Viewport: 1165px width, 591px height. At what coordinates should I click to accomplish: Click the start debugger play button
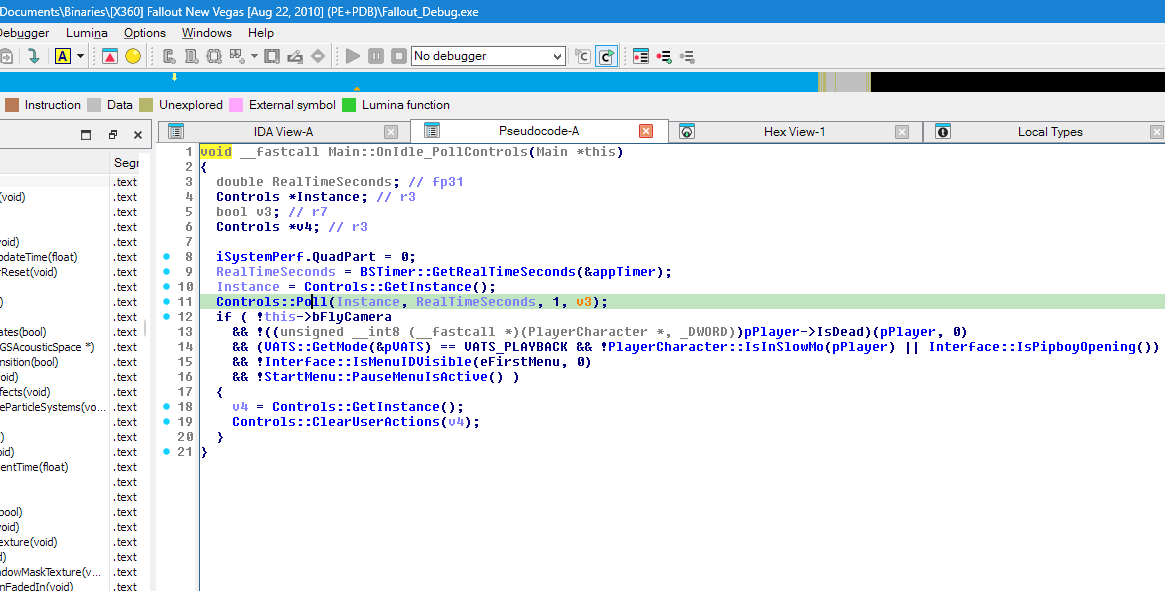click(x=353, y=56)
